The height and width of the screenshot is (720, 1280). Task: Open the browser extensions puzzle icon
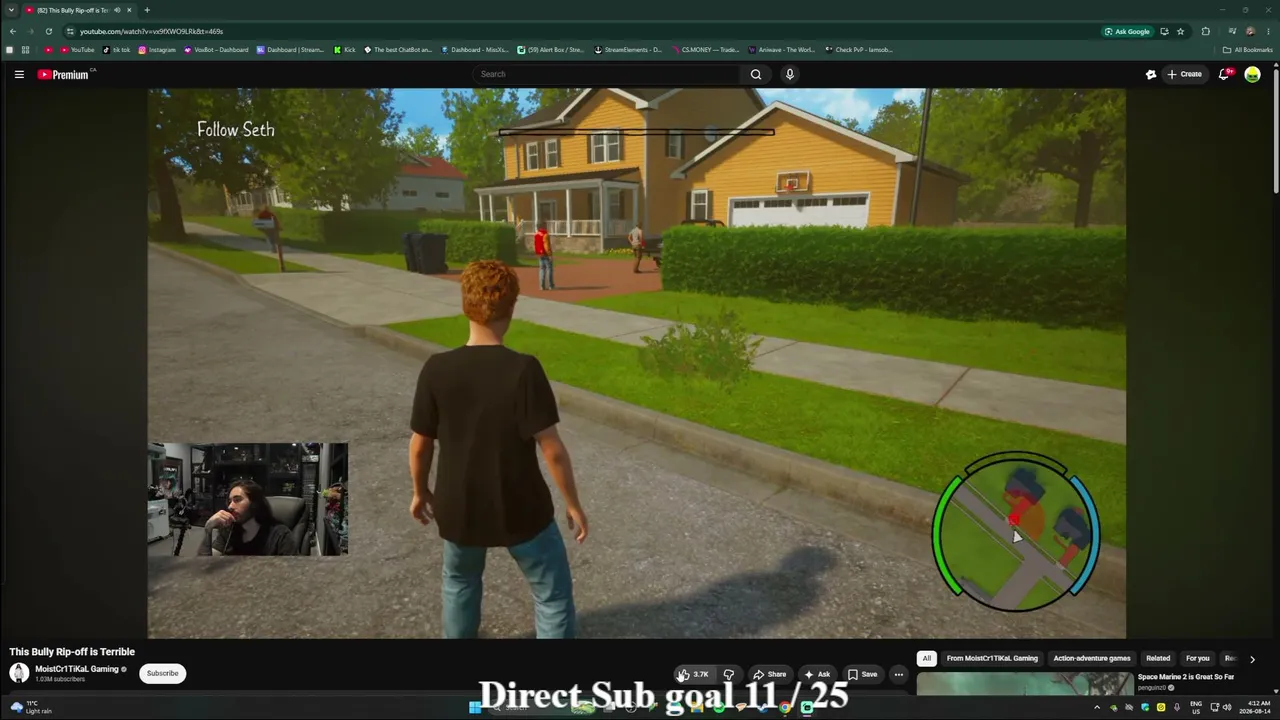point(1205,31)
